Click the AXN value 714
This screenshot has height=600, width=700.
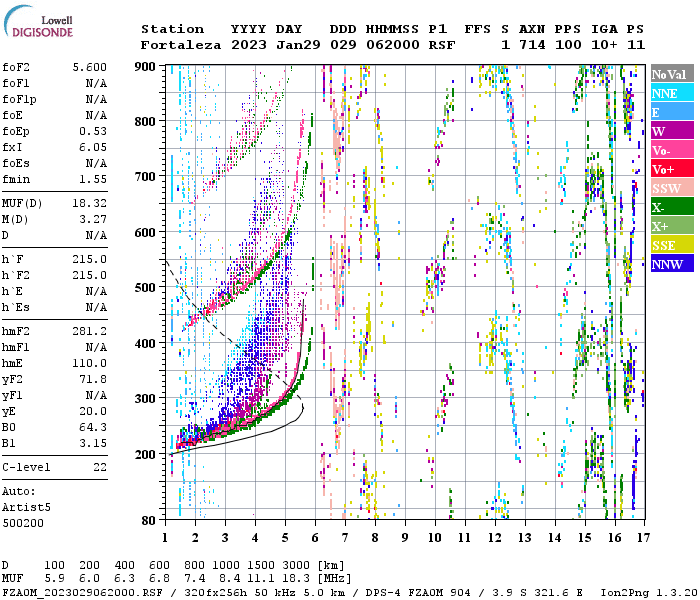(532, 45)
